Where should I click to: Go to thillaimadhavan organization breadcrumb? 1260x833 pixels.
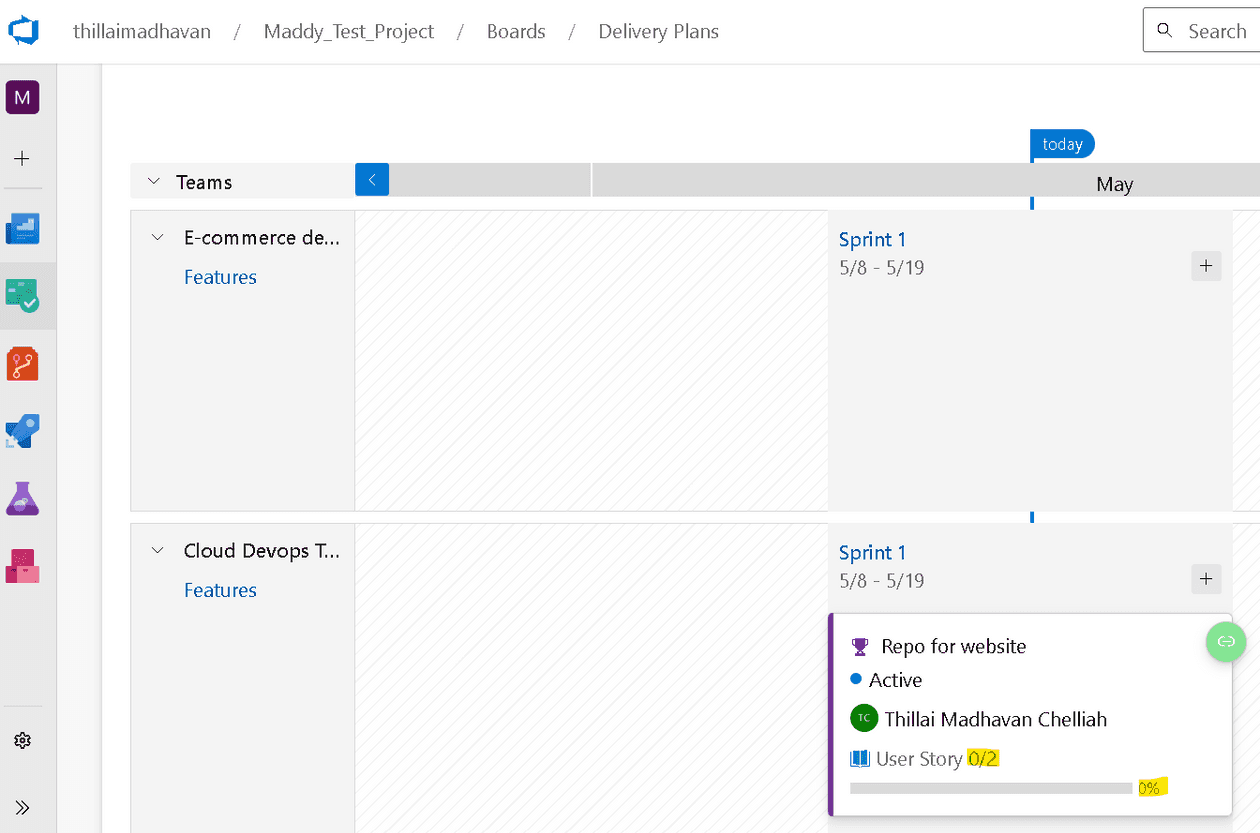142,31
